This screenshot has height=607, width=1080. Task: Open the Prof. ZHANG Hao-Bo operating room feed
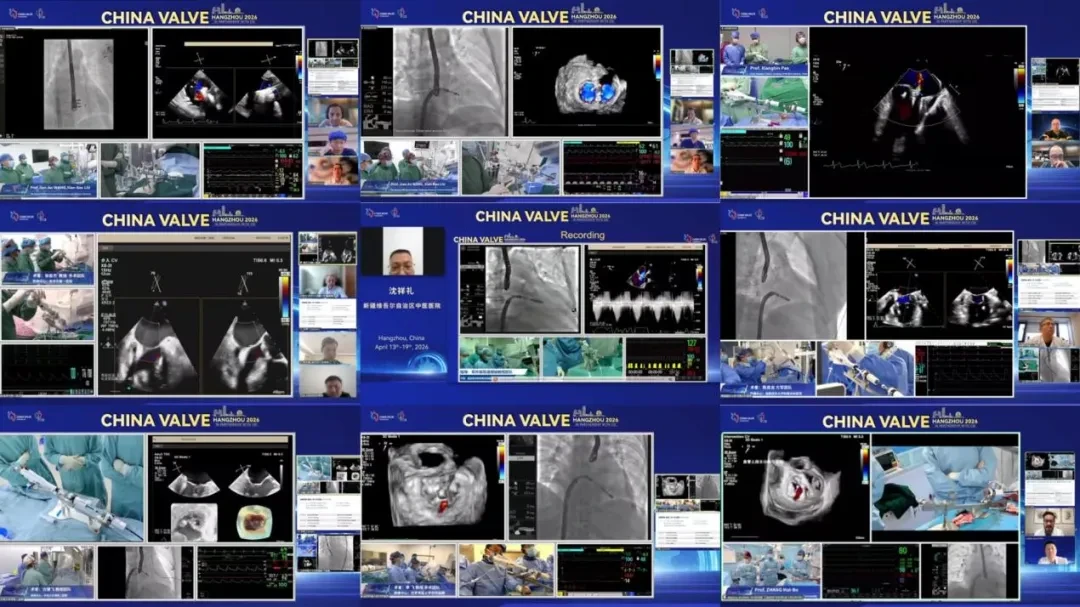(x=771, y=572)
